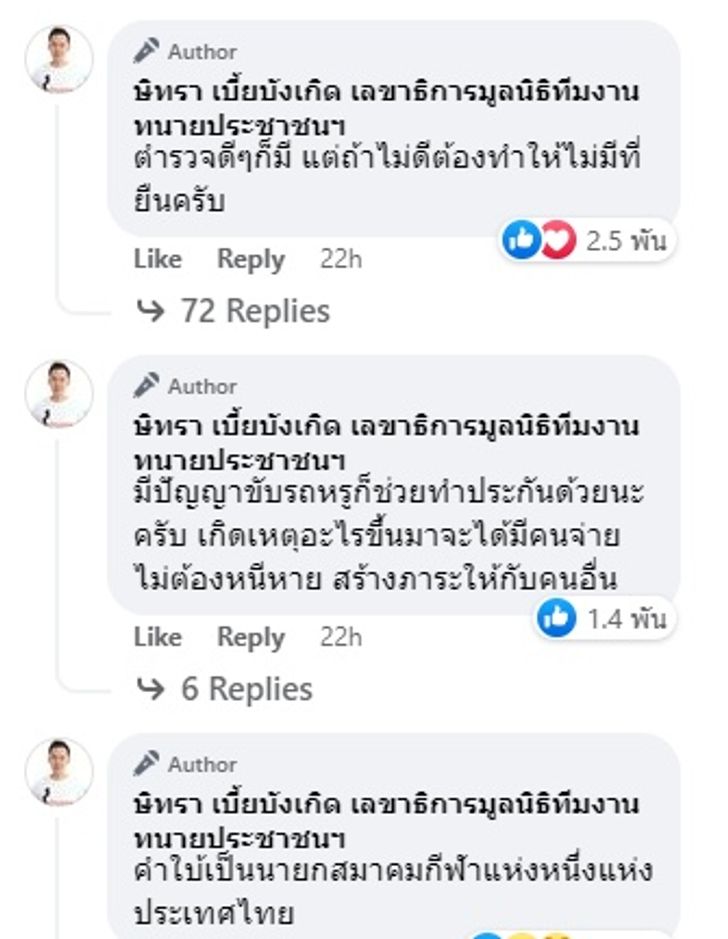Click the reply arrow icon beside 72 Replies
Image resolution: width=728 pixels, height=939 pixels.
point(150,311)
